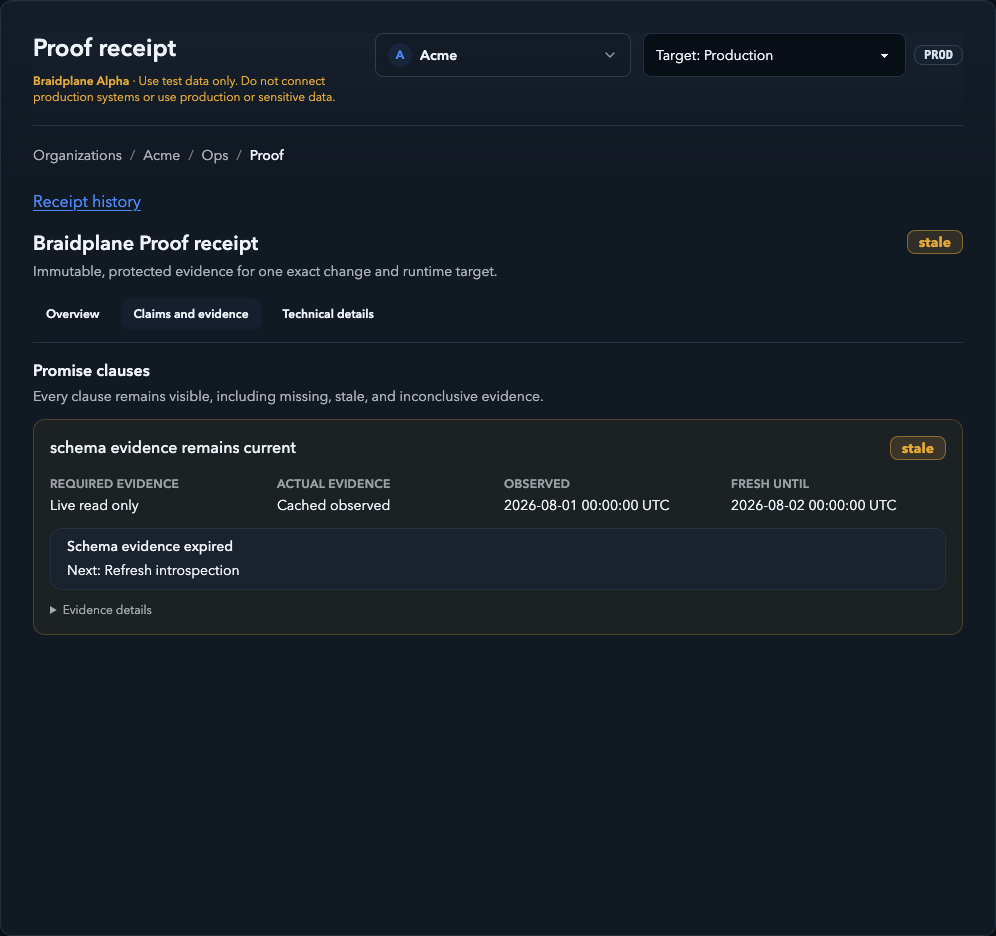996x936 pixels.
Task: Switch to the Technical details tab
Action: (x=328, y=314)
